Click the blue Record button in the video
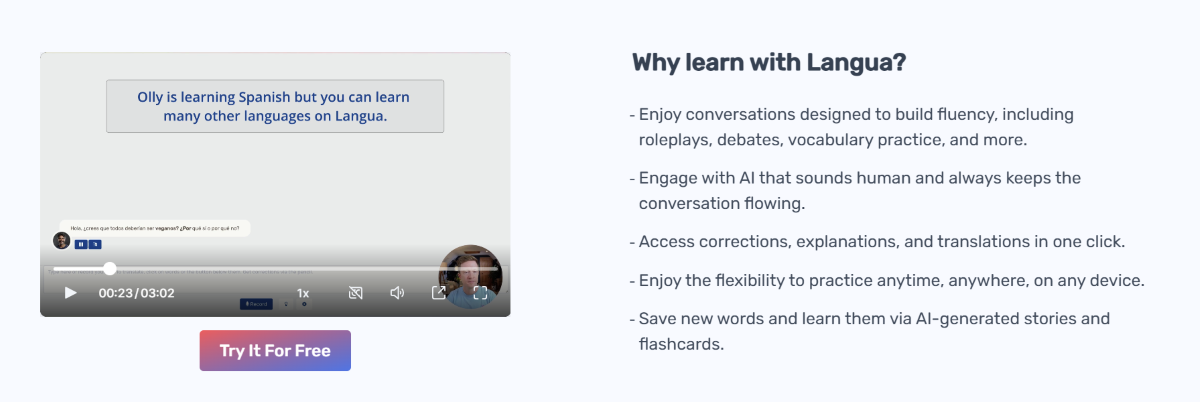 tap(256, 303)
